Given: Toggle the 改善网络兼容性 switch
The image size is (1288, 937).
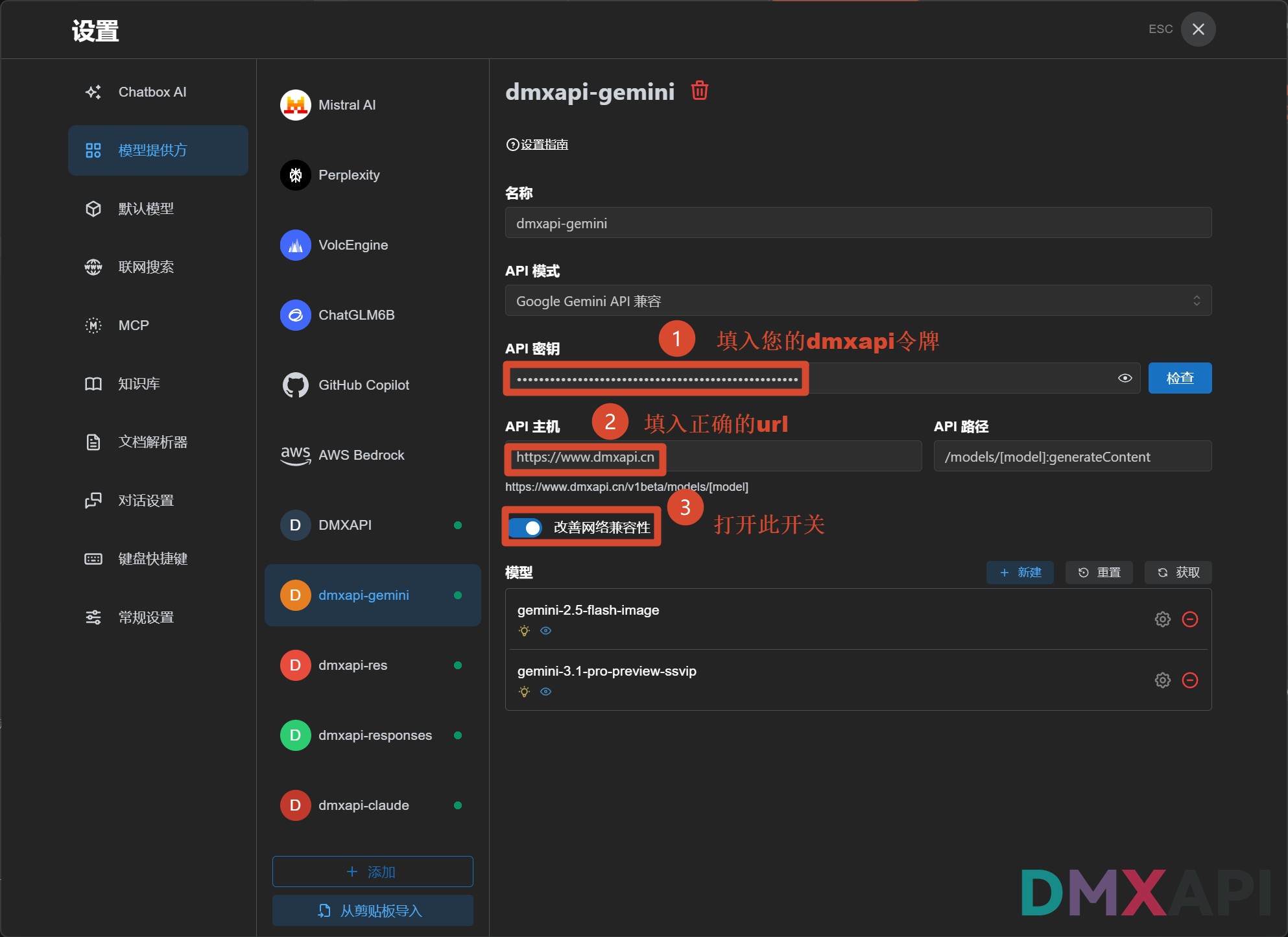Looking at the screenshot, I should (525, 528).
